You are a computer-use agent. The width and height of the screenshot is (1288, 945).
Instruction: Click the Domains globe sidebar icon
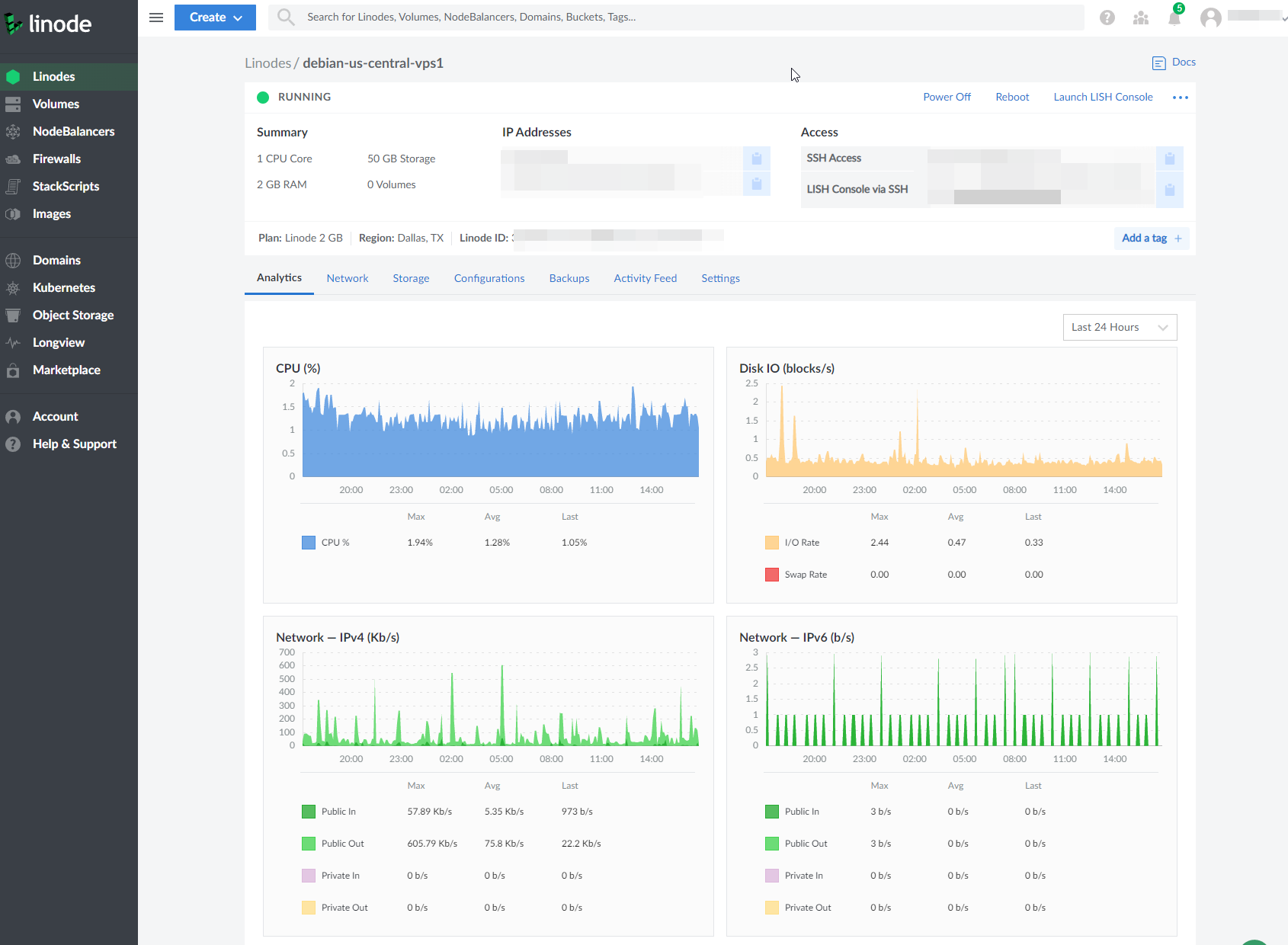[13, 260]
